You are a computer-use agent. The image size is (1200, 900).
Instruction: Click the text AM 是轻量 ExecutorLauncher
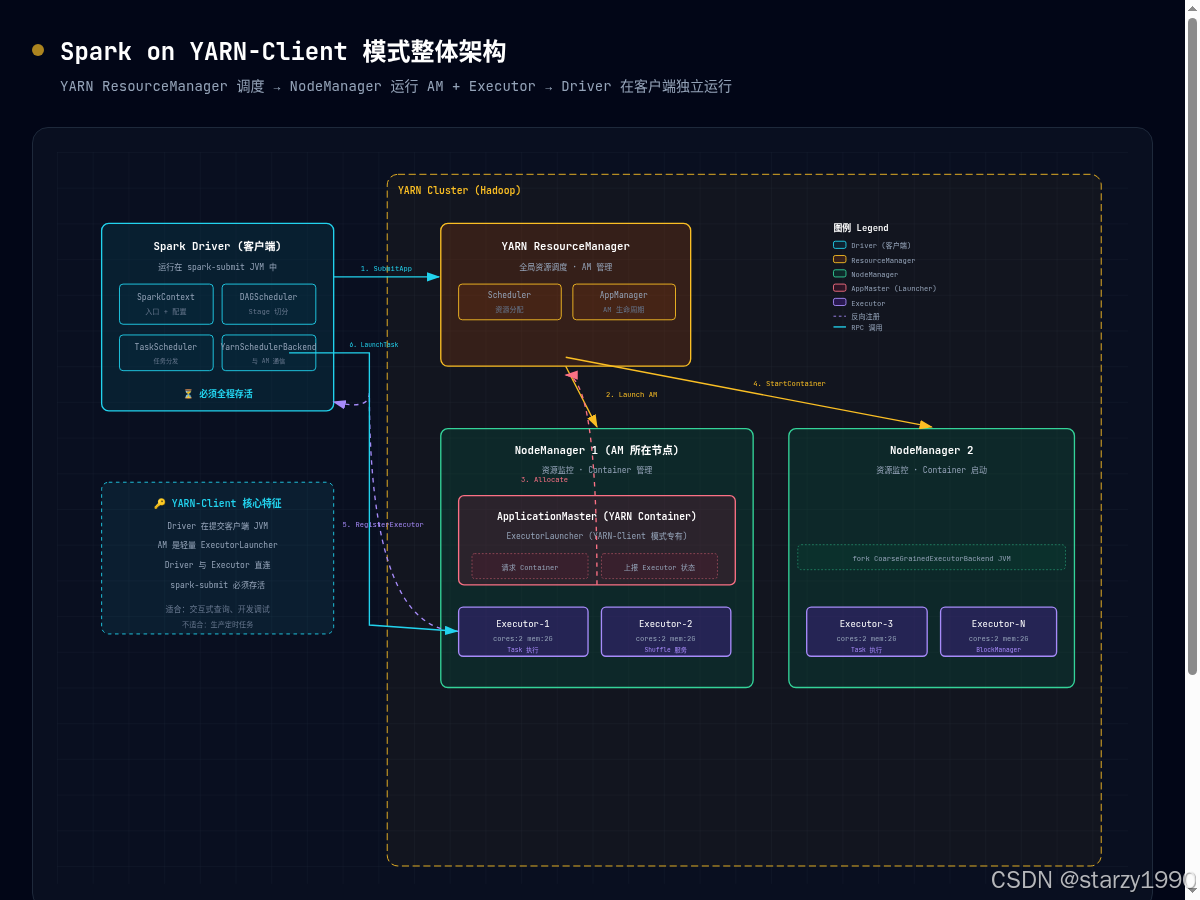click(x=217, y=545)
